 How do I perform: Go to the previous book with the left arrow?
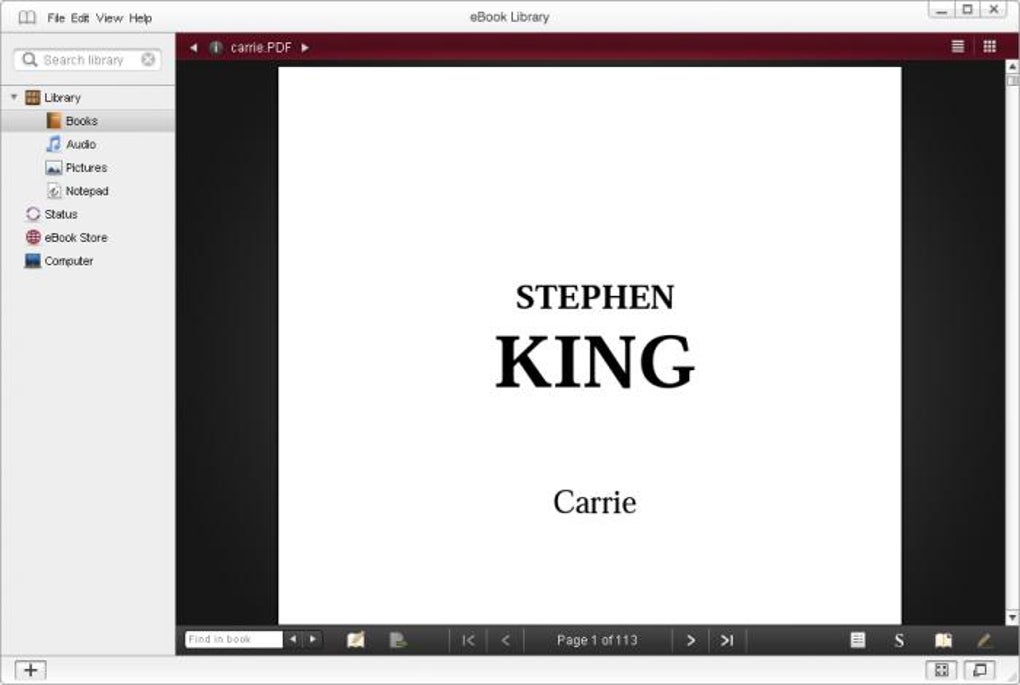[x=193, y=47]
